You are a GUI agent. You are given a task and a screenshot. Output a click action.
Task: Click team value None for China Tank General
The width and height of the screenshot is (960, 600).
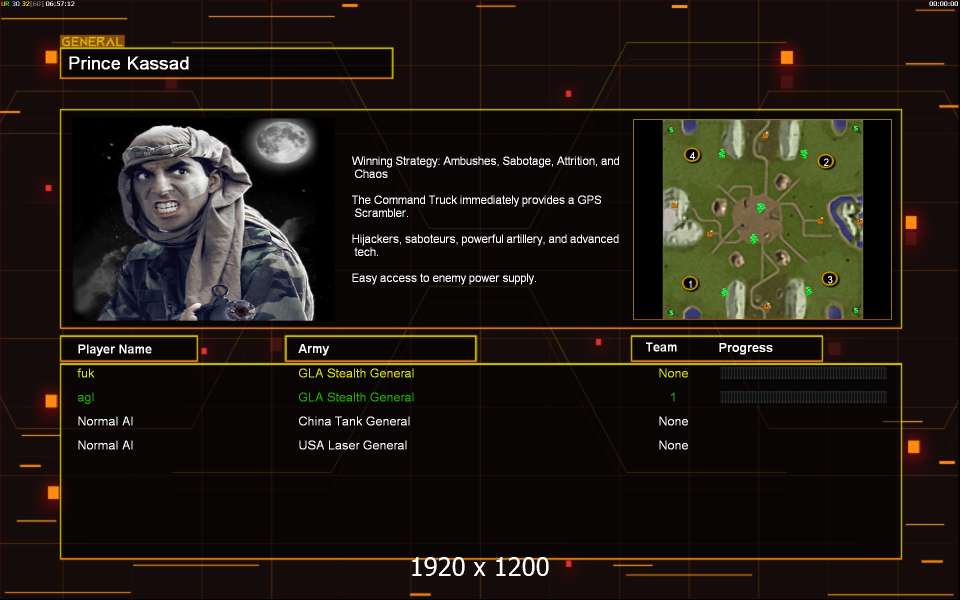click(673, 421)
